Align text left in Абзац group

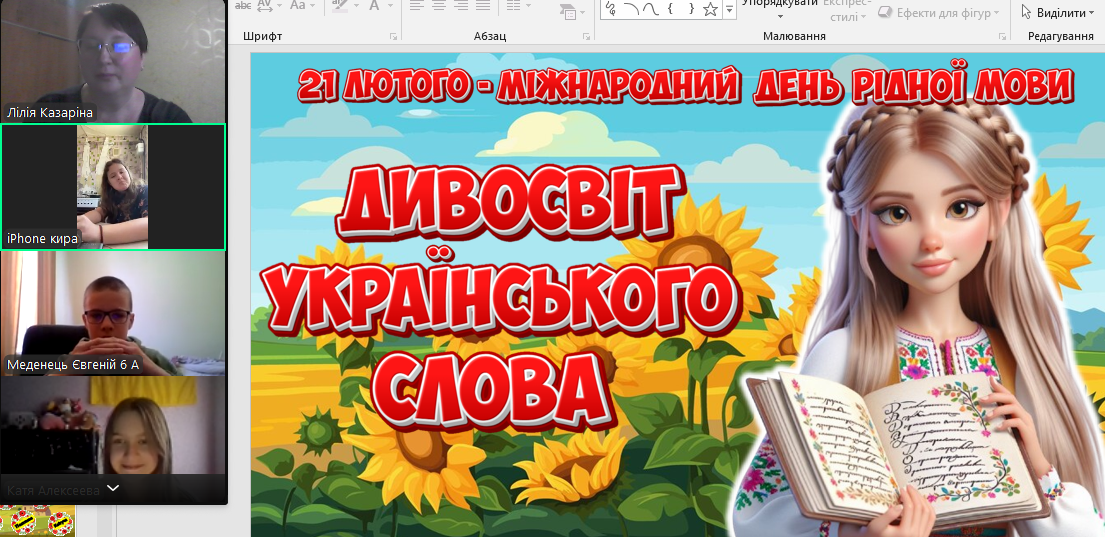[416, 6]
